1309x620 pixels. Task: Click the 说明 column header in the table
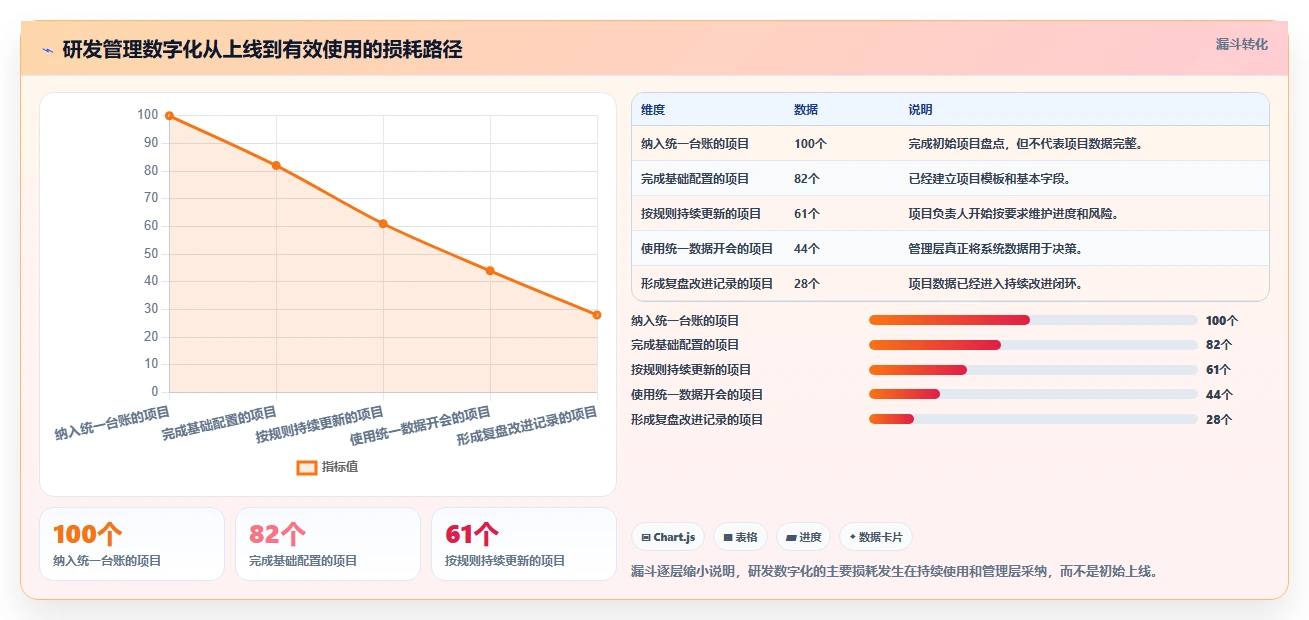[x=920, y=110]
